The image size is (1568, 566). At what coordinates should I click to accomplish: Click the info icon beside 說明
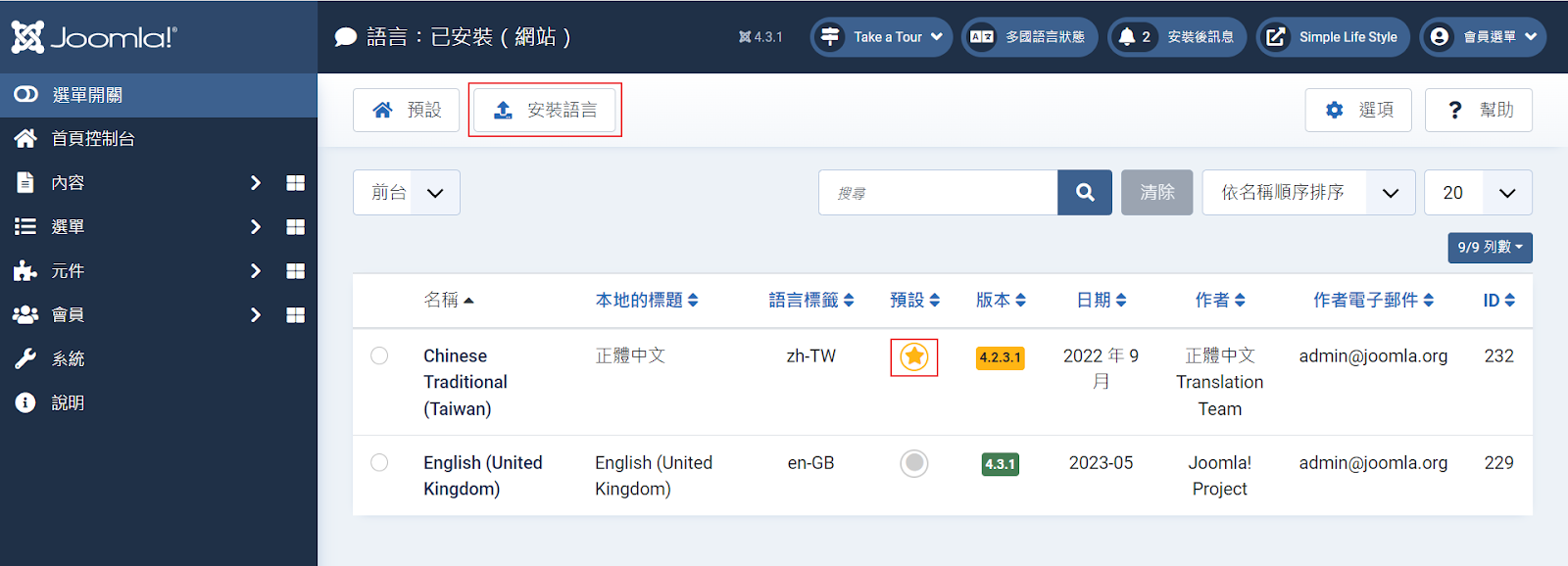tap(25, 402)
